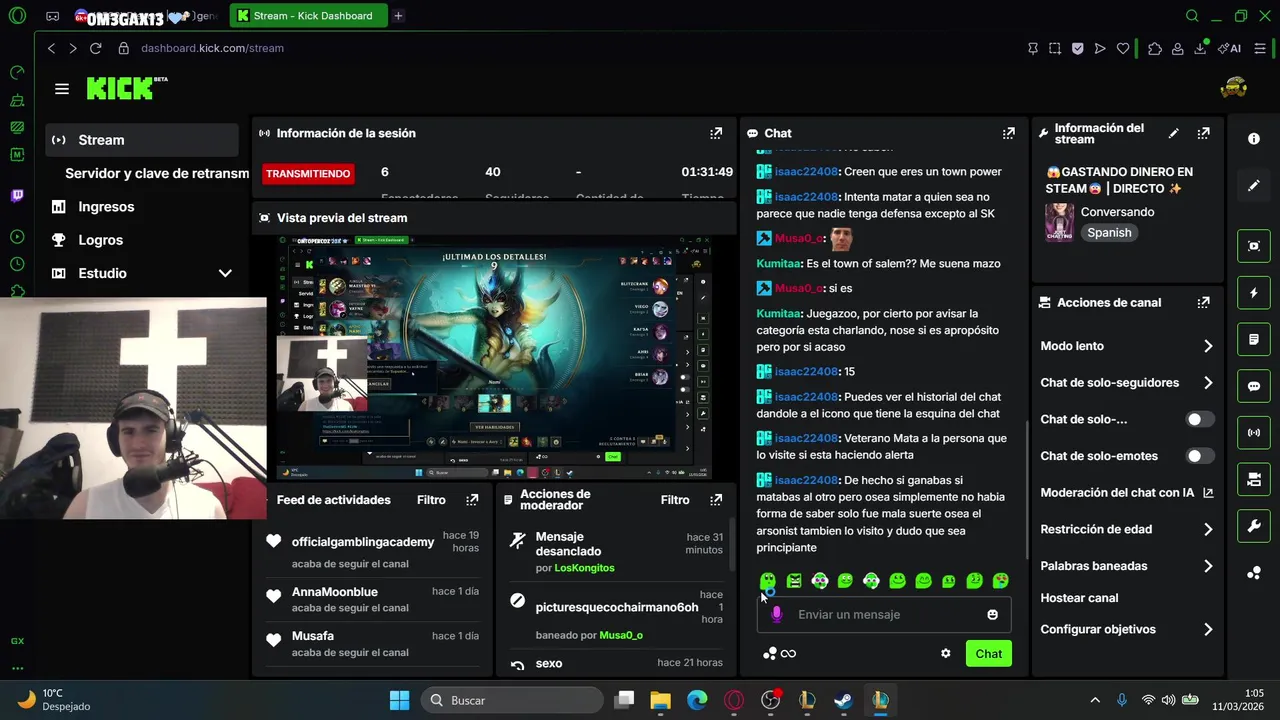This screenshot has width=1280, height=720.
Task: Click the infinity icon below chat input
Action: coord(789,654)
